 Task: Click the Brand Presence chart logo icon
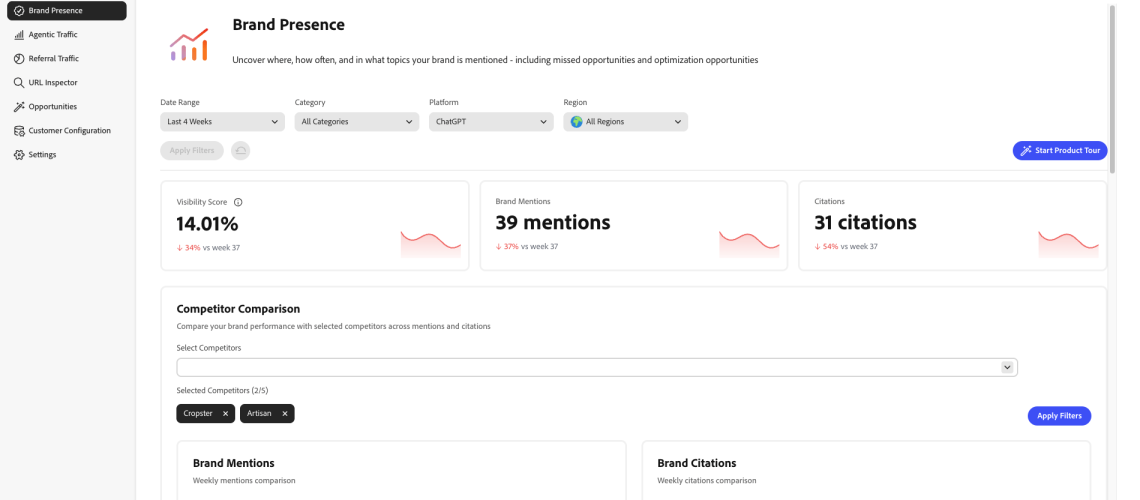tap(189, 44)
